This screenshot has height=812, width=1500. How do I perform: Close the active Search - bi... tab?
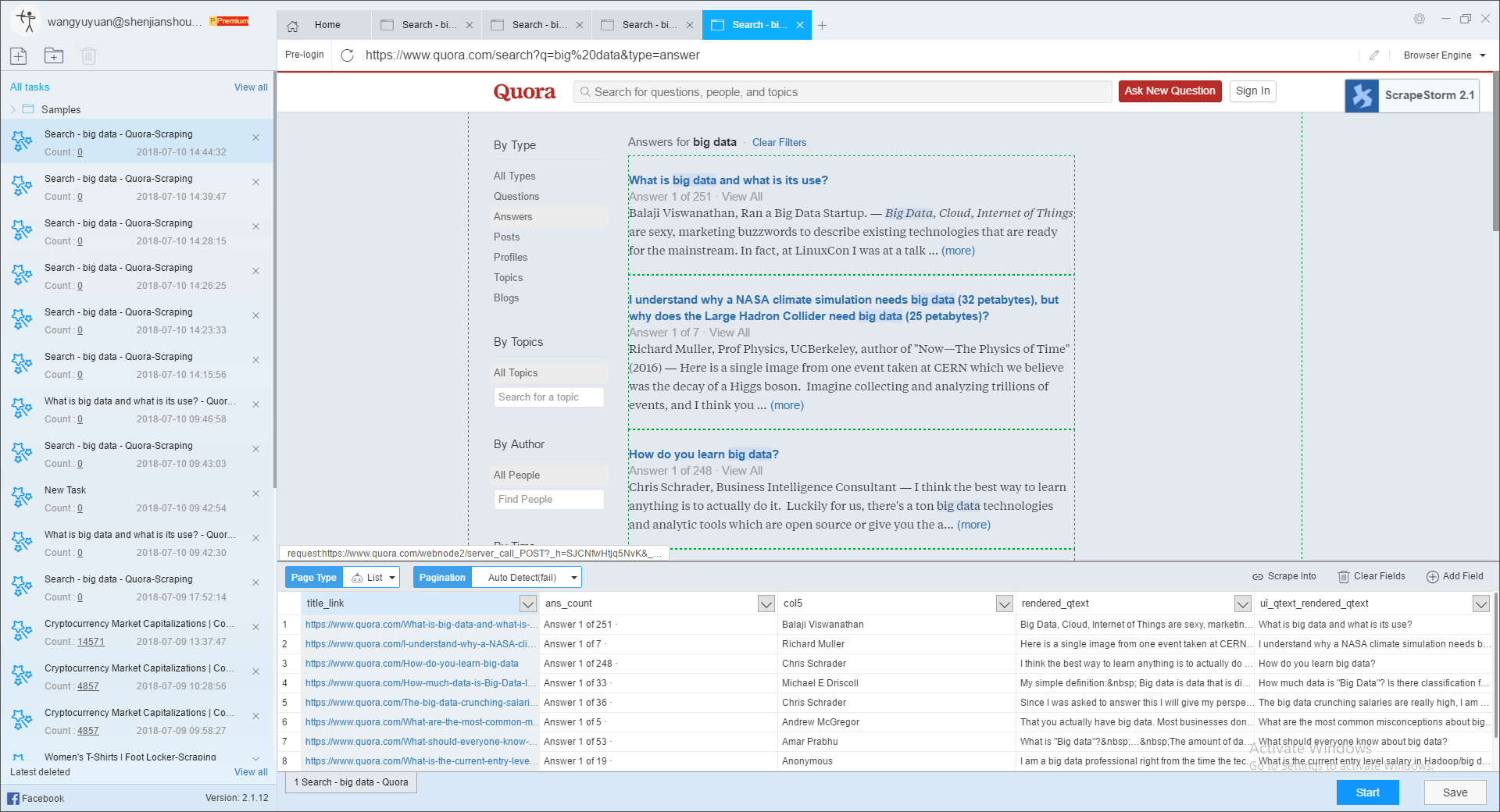click(800, 25)
